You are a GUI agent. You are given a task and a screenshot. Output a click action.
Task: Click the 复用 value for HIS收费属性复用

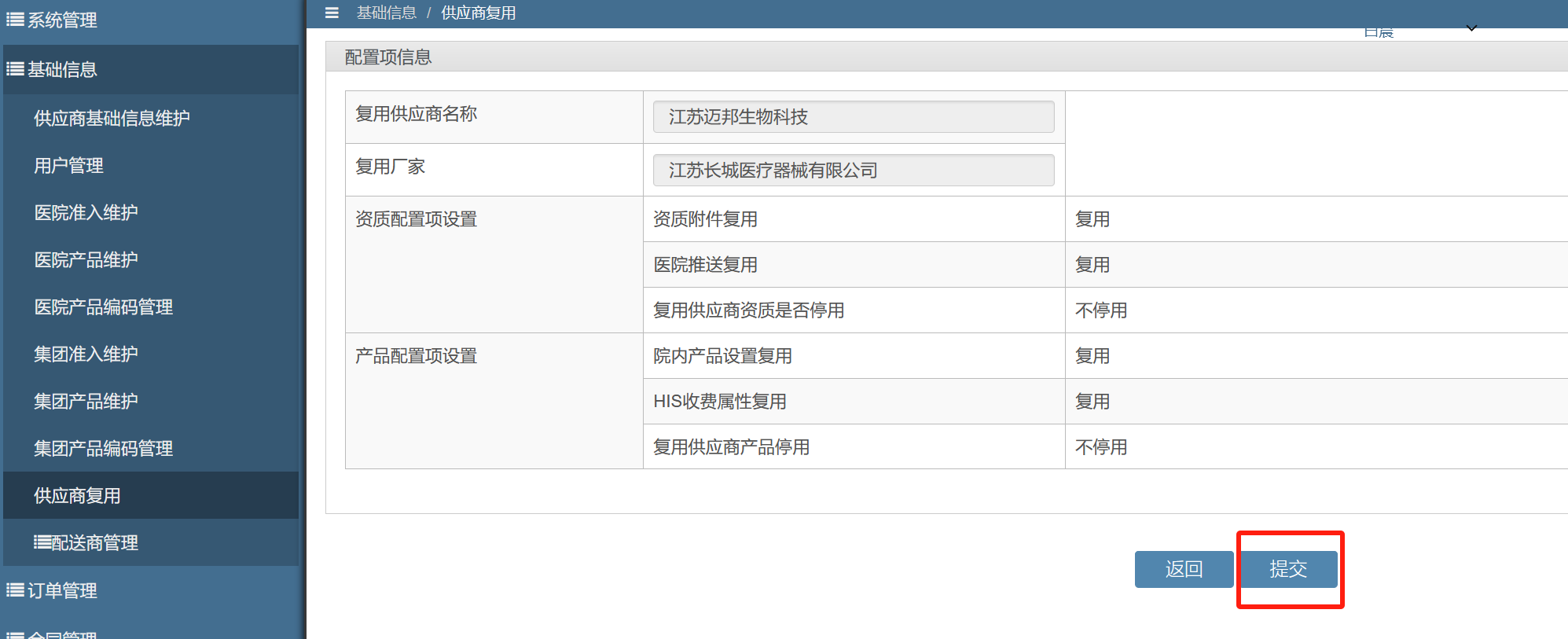[x=1092, y=402]
